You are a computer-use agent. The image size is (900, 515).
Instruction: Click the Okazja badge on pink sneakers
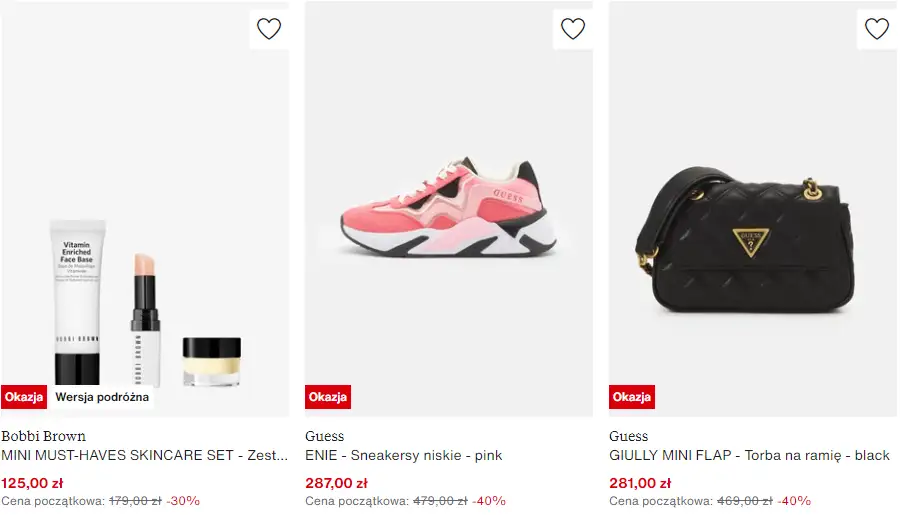coord(328,397)
